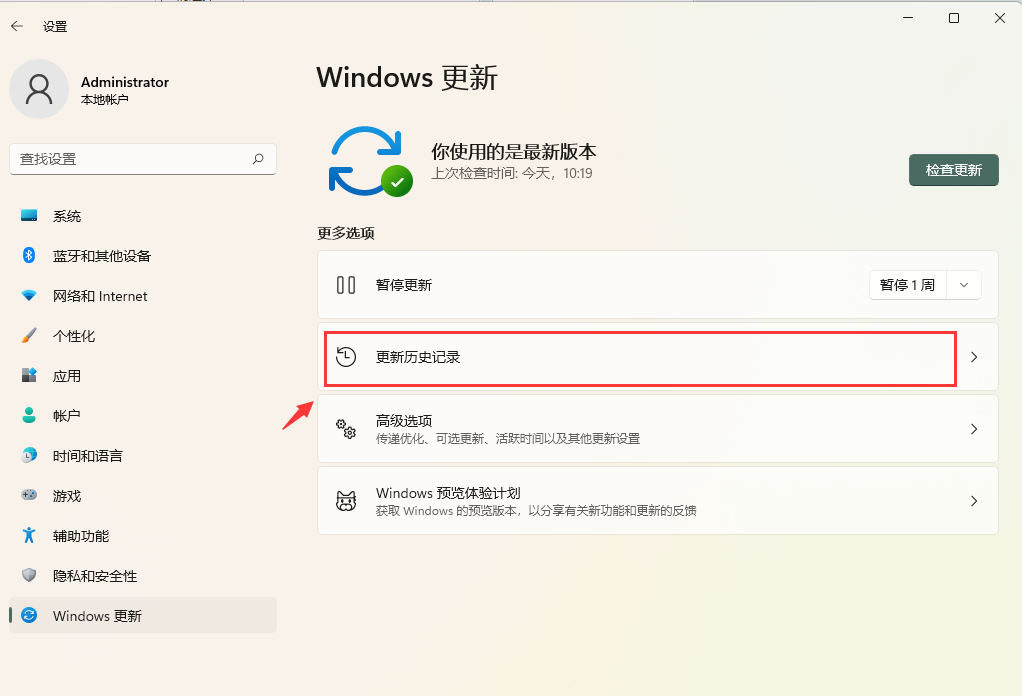Click the 暂停更新 pause icon
The width and height of the screenshot is (1022, 696).
click(x=345, y=284)
